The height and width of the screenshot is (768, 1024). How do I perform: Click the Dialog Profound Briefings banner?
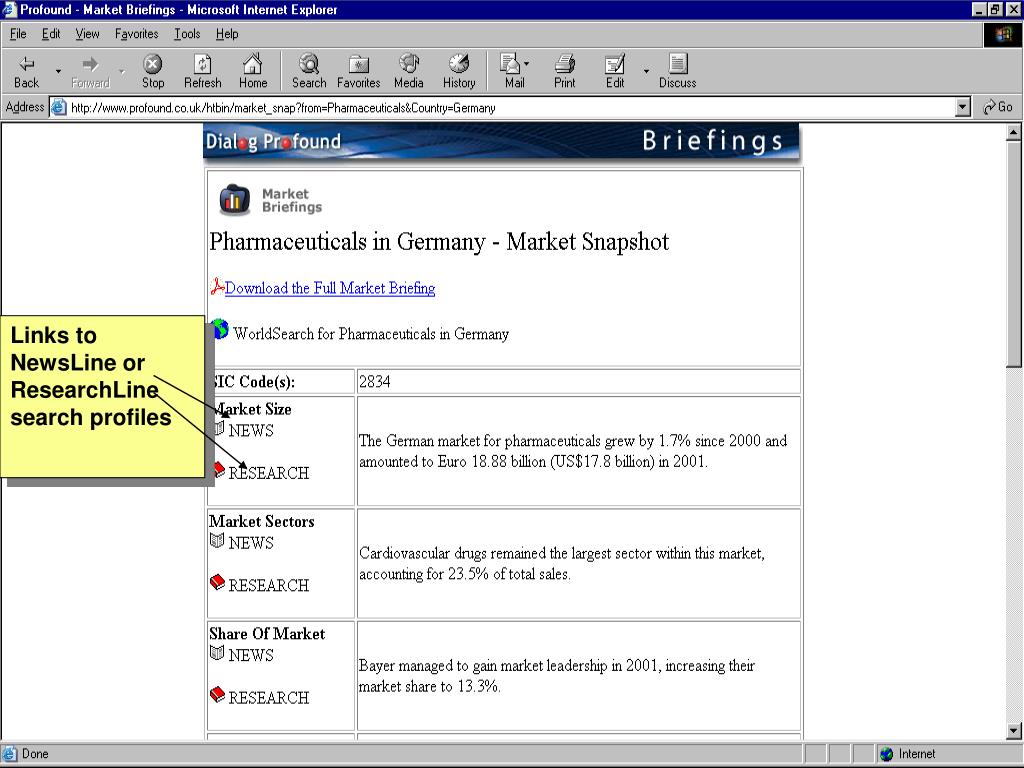501,141
